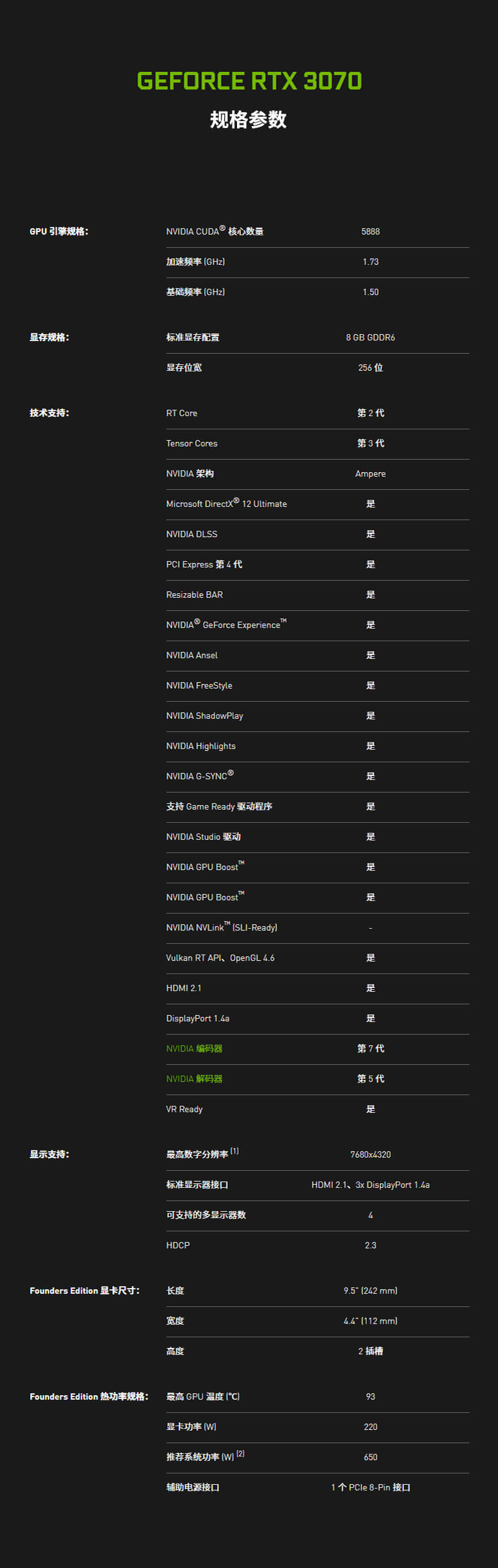Click the 技术支持 section label
This screenshot has width=498, height=1568.
pyautogui.click(x=49, y=413)
